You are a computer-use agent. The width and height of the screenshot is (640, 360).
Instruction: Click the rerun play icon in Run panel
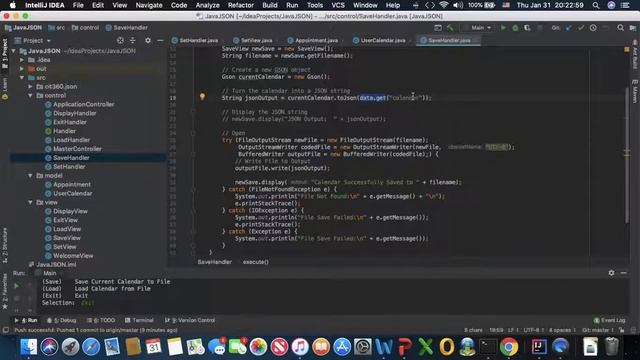tap(16, 286)
